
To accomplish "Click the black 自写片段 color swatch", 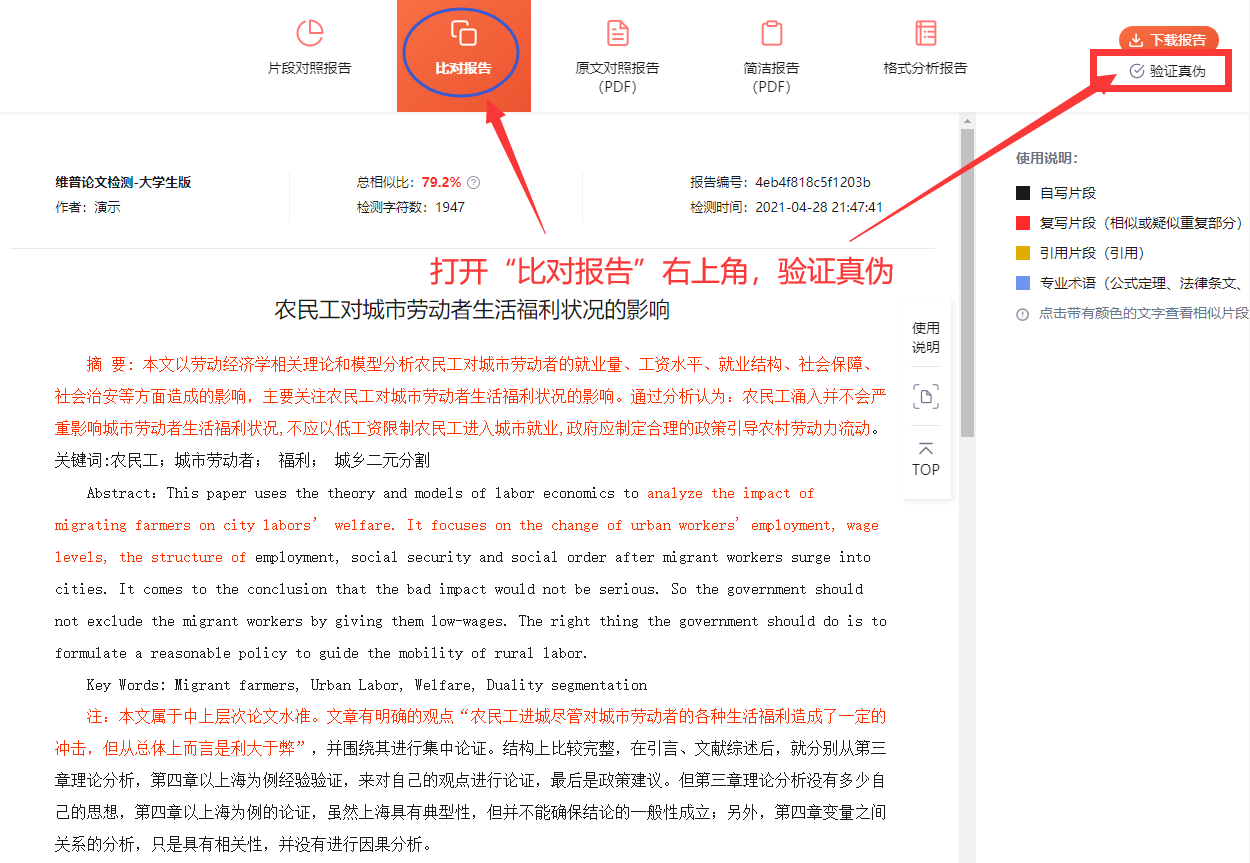I will point(1022,193).
